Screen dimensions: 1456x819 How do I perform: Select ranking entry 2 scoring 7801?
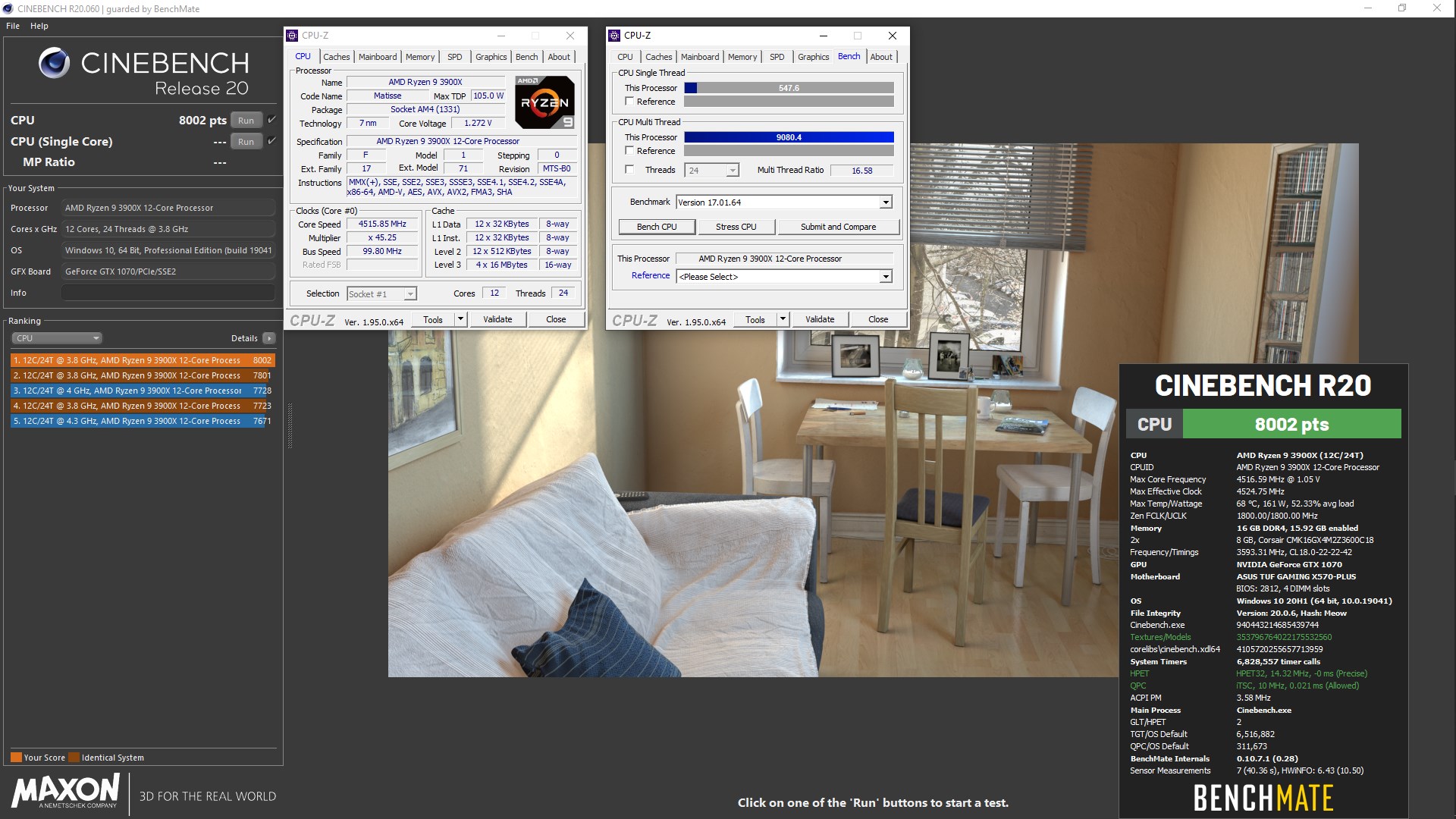click(143, 375)
